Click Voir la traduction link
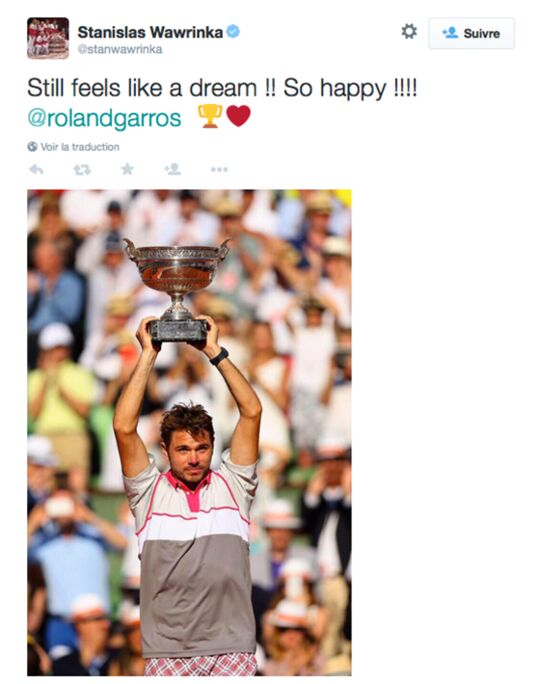Screen dimensions: 540x684 [80, 147]
